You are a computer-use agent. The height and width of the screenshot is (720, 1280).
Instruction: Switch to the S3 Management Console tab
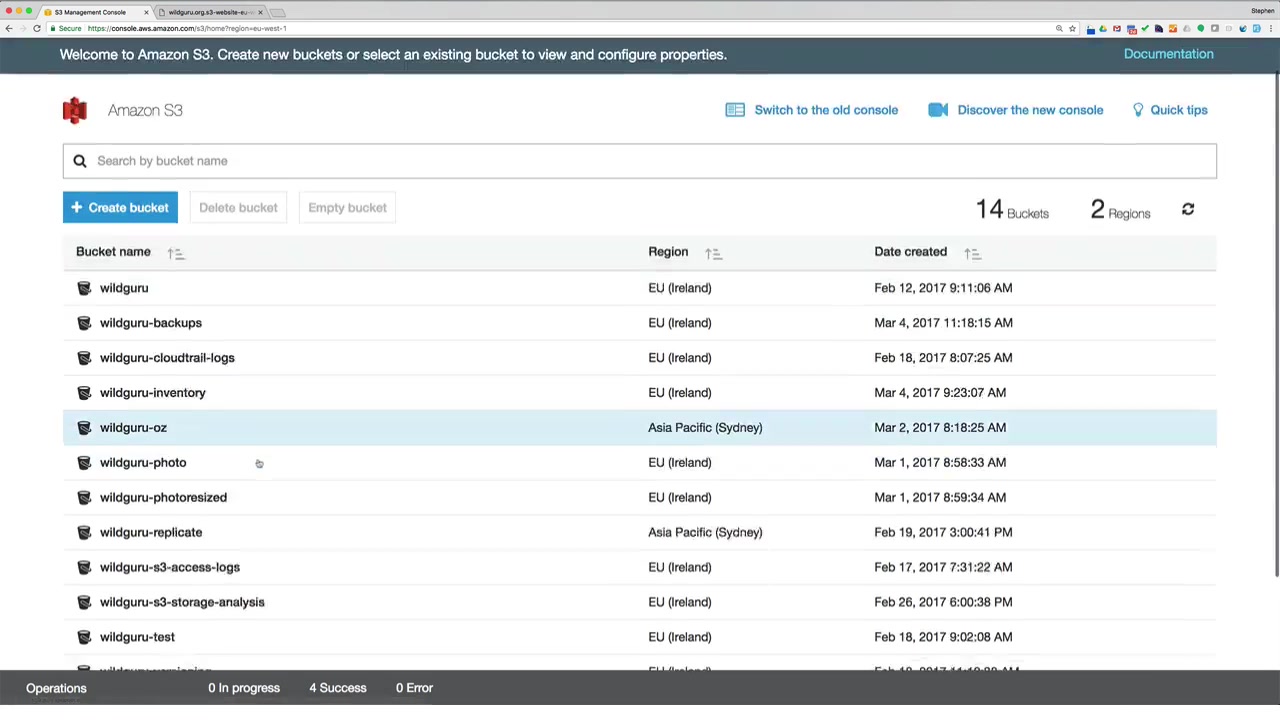96,12
